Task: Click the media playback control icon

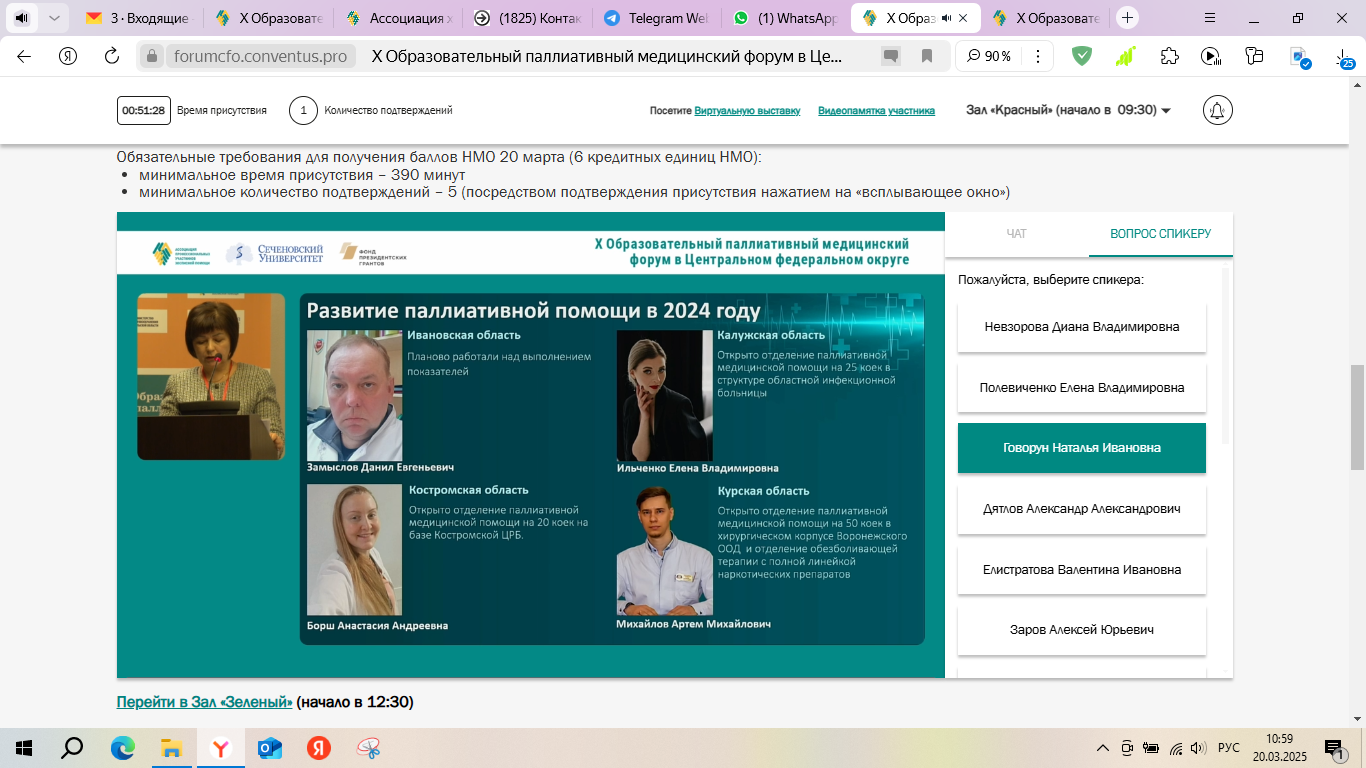Action: coord(1211,56)
